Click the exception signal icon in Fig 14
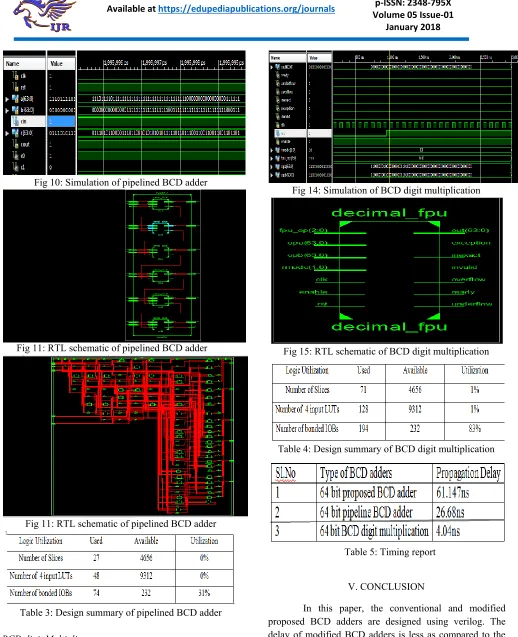The width and height of the screenshot is (518, 637). point(277,108)
